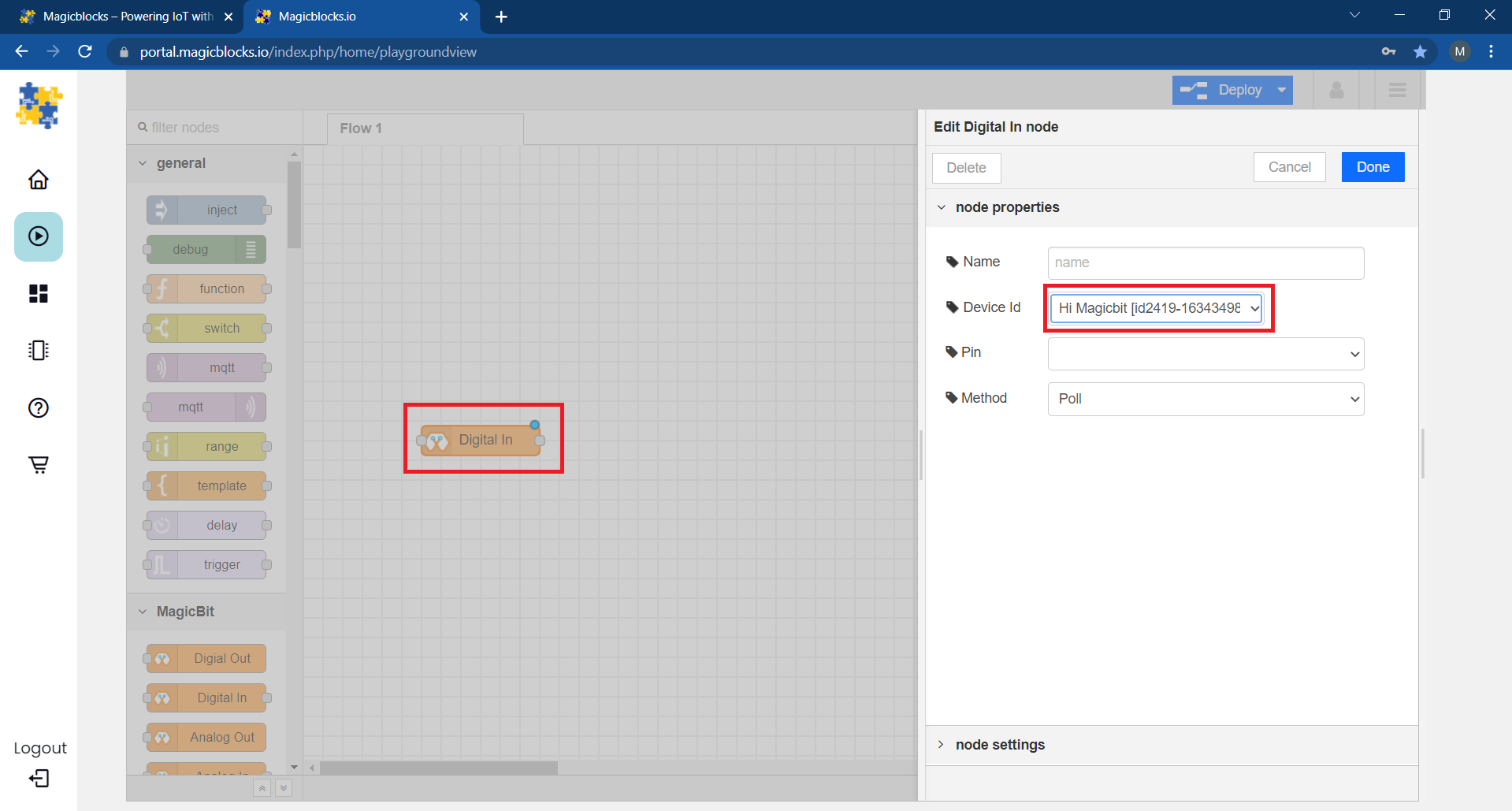Viewport: 1512px width, 811px height.
Task: Click the shopping cart icon
Action: coord(38,464)
